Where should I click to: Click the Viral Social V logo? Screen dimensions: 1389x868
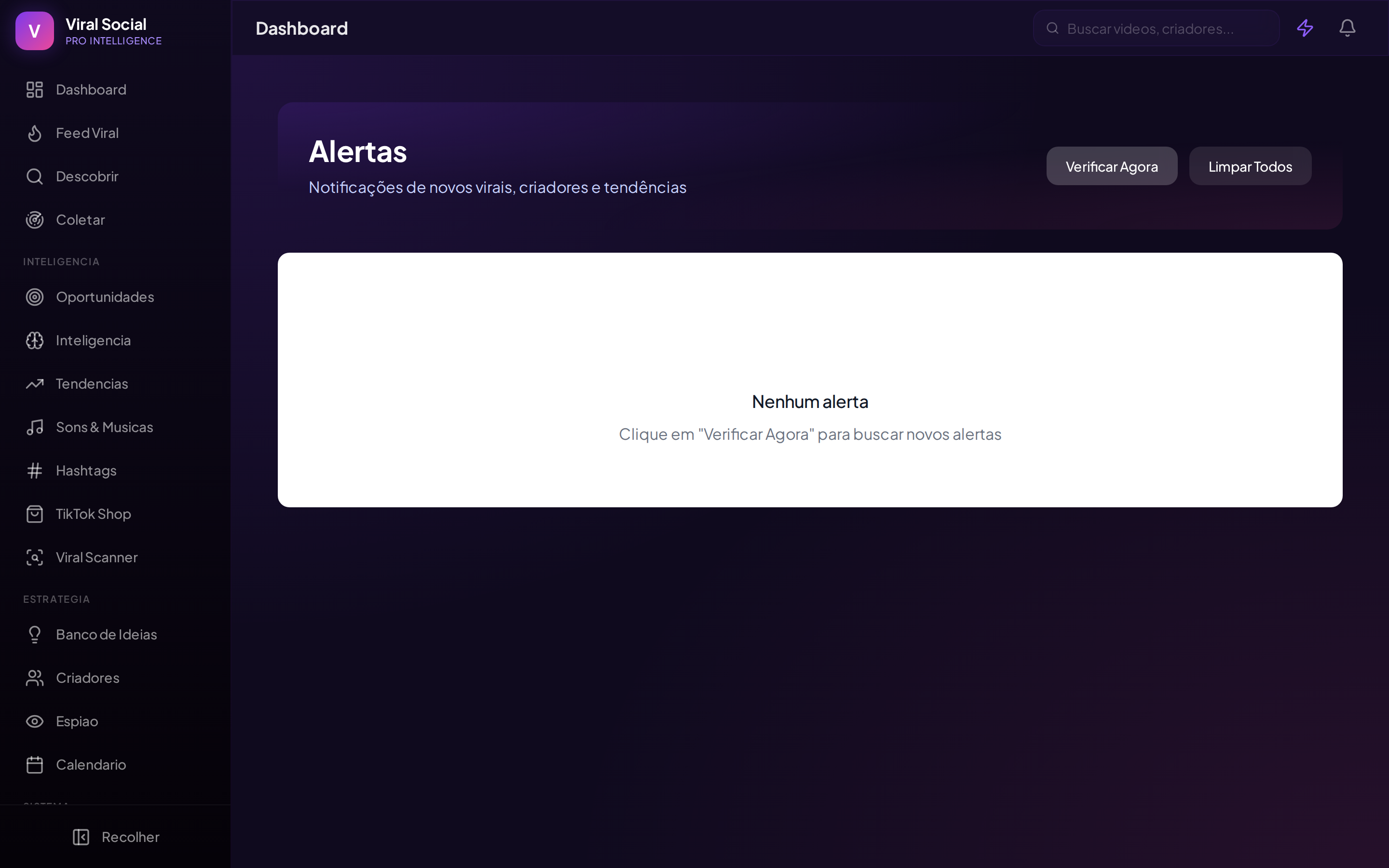click(34, 31)
